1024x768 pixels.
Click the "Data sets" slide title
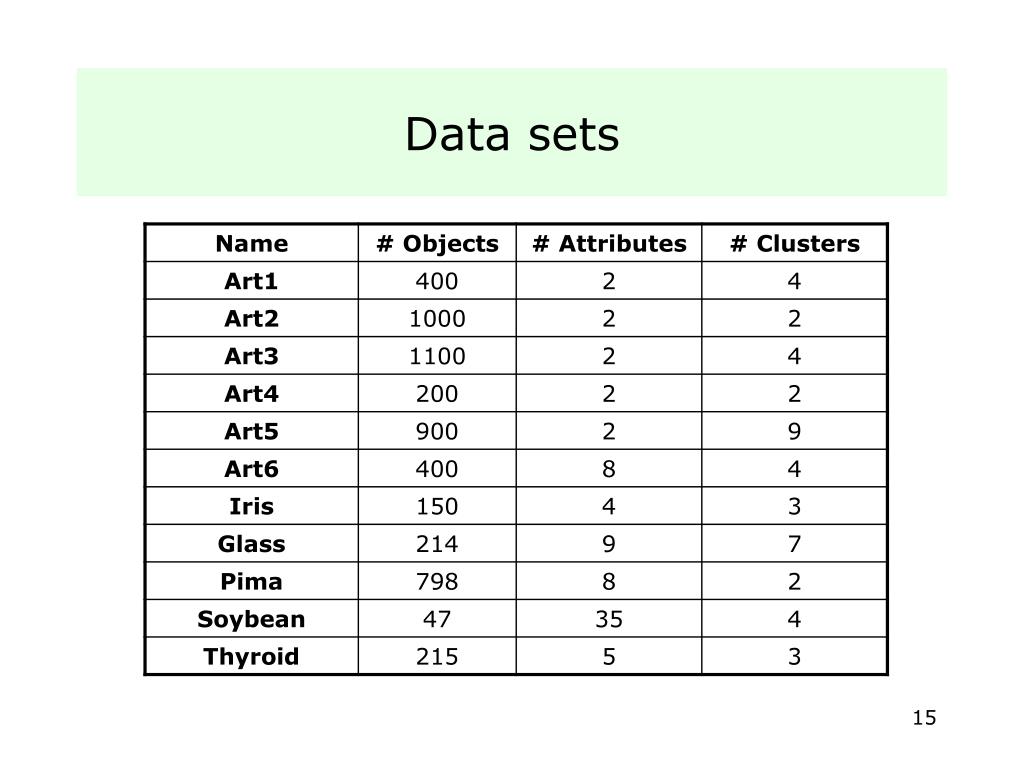tap(512, 135)
